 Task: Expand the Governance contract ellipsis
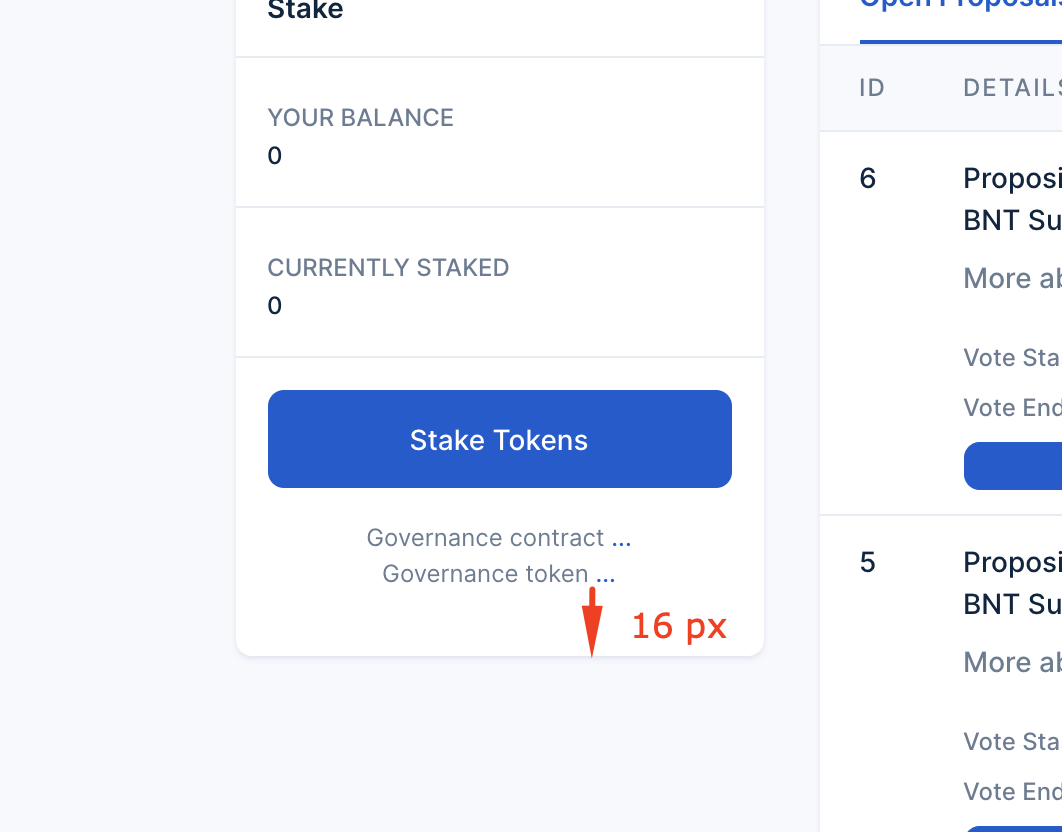[x=623, y=538]
